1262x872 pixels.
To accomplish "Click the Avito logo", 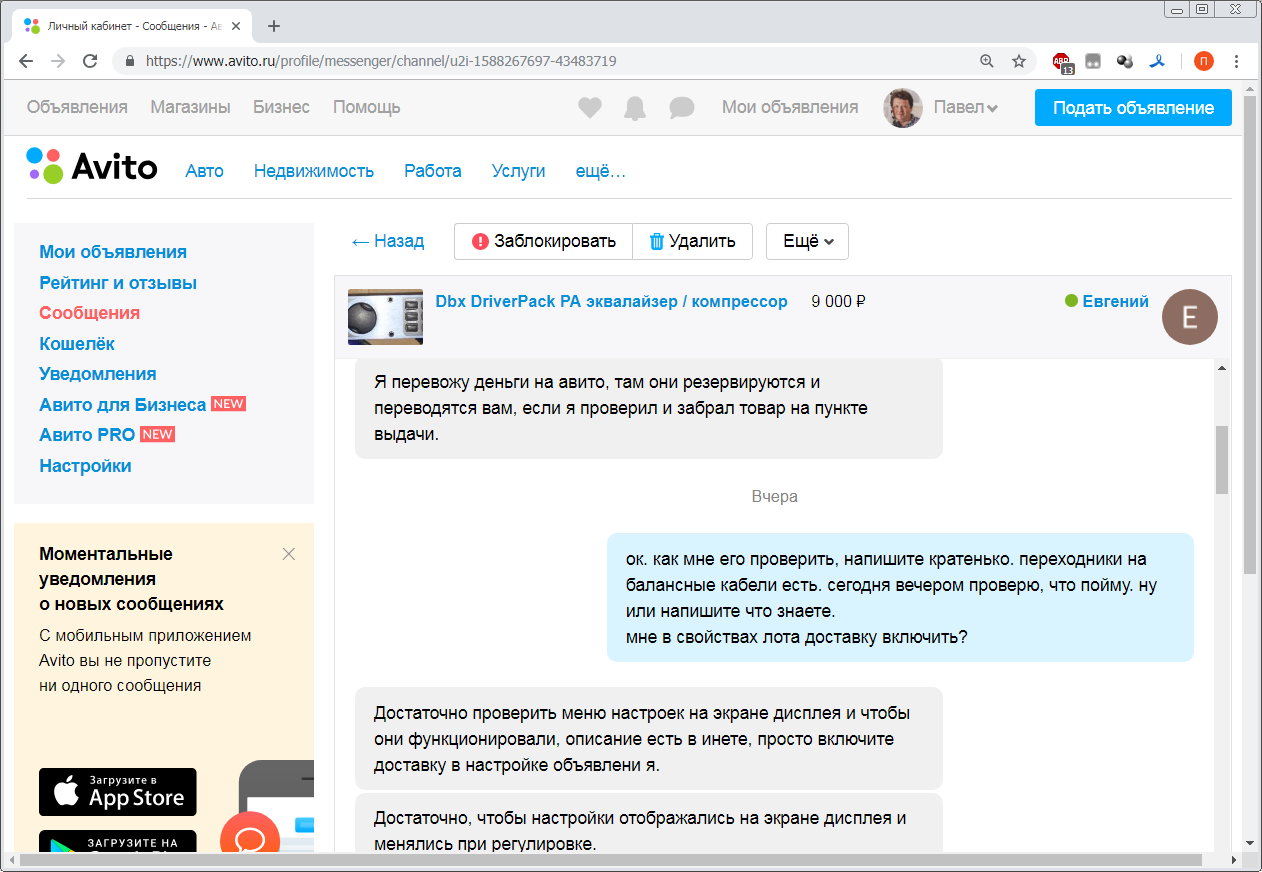I will [x=92, y=166].
